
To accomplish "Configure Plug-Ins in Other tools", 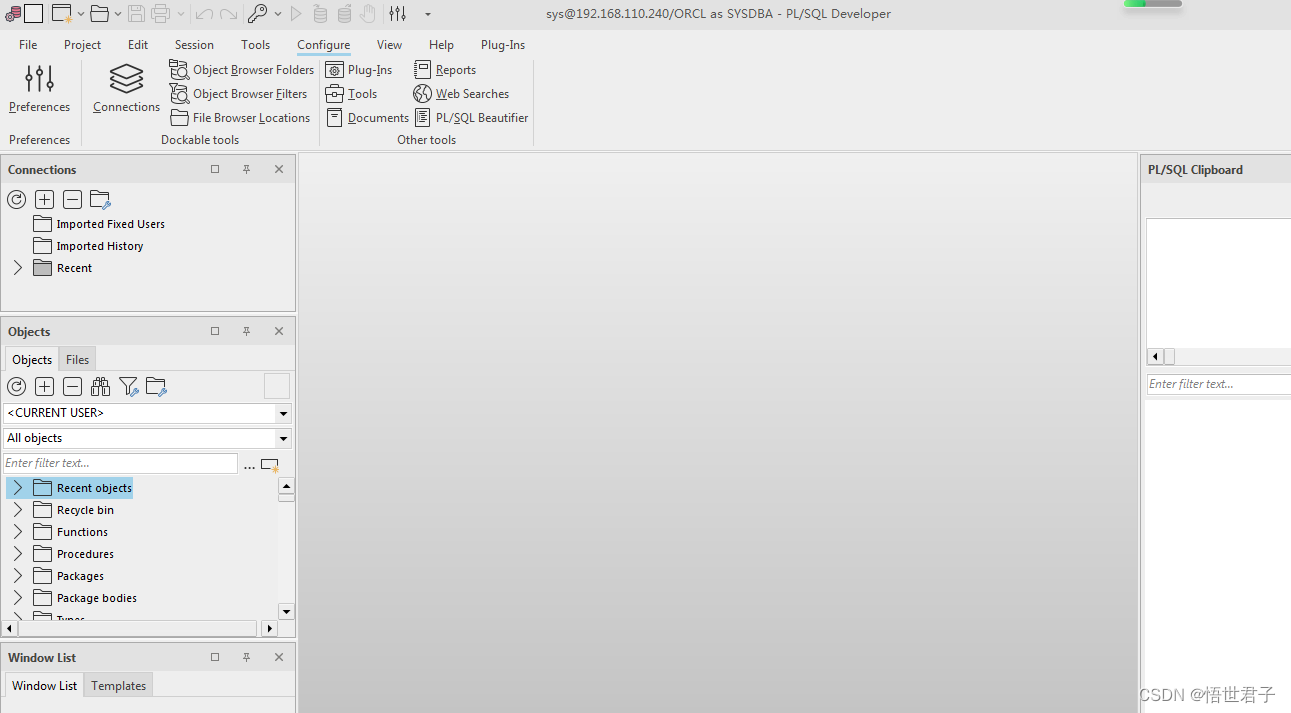I will pos(359,70).
